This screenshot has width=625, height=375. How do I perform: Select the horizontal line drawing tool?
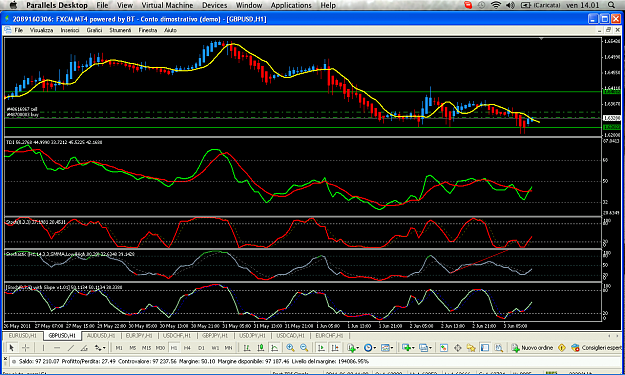[57, 348]
